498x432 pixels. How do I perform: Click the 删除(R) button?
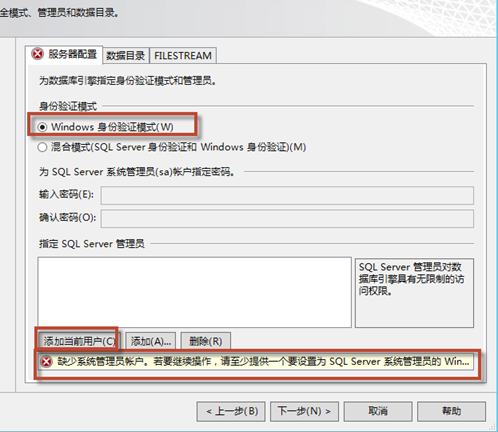pyautogui.click(x=206, y=341)
